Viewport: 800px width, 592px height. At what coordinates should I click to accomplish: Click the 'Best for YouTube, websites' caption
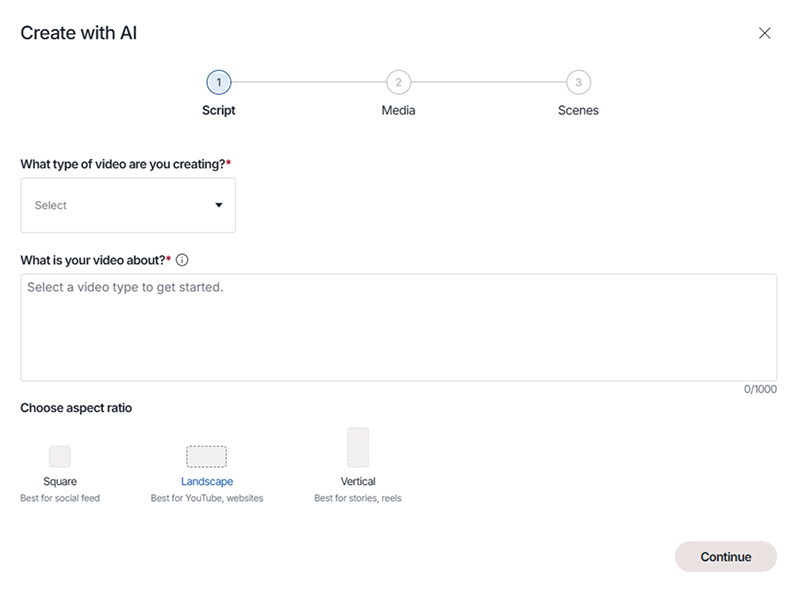[207, 498]
